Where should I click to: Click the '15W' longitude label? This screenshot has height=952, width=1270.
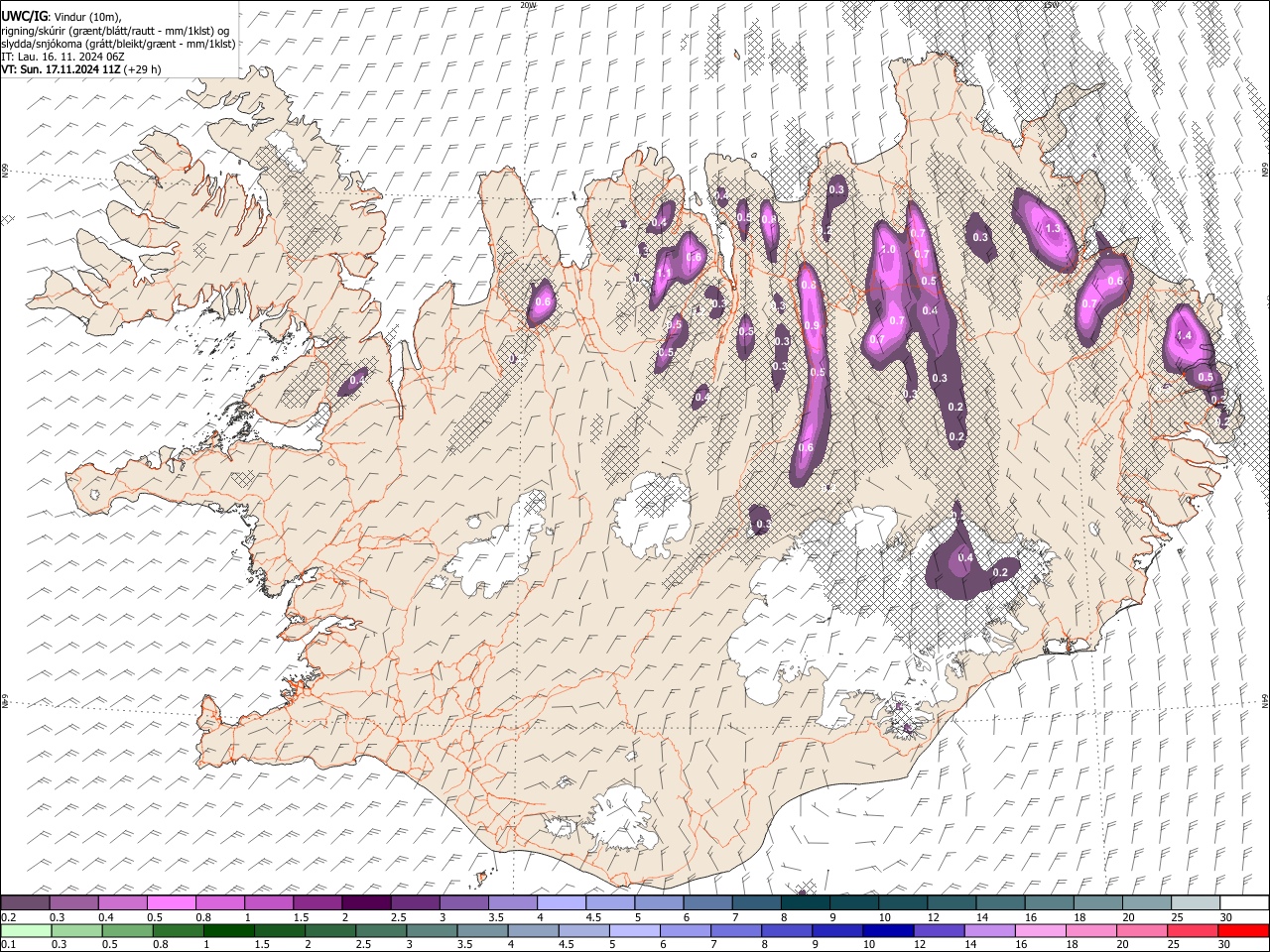pos(1050,5)
